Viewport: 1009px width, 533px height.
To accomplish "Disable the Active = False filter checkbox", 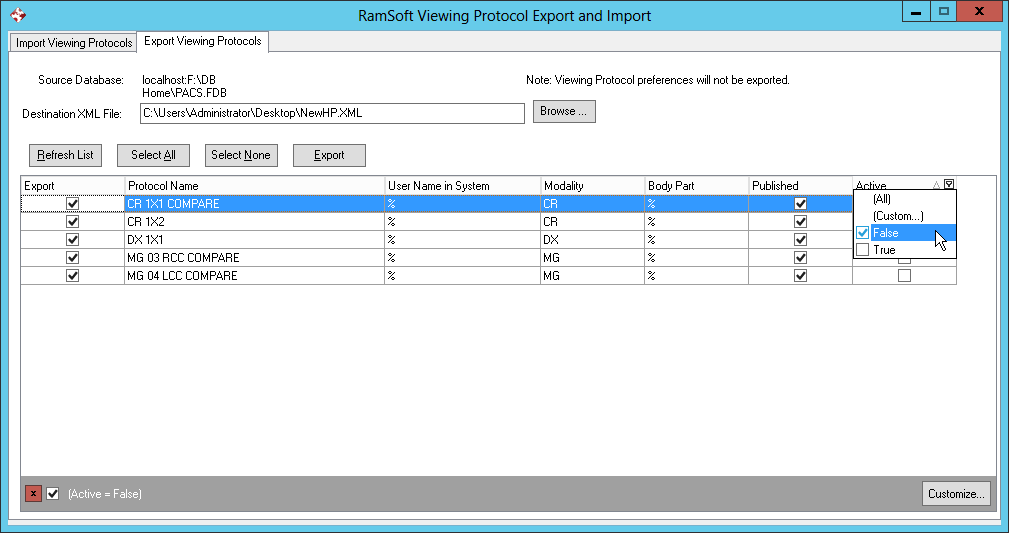I will pyautogui.click(x=53, y=494).
